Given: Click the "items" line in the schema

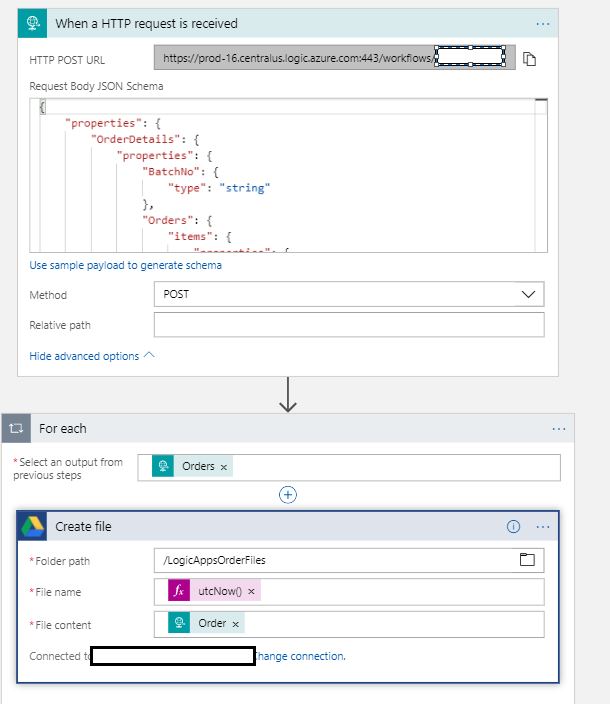Looking at the screenshot, I should pyautogui.click(x=200, y=236).
